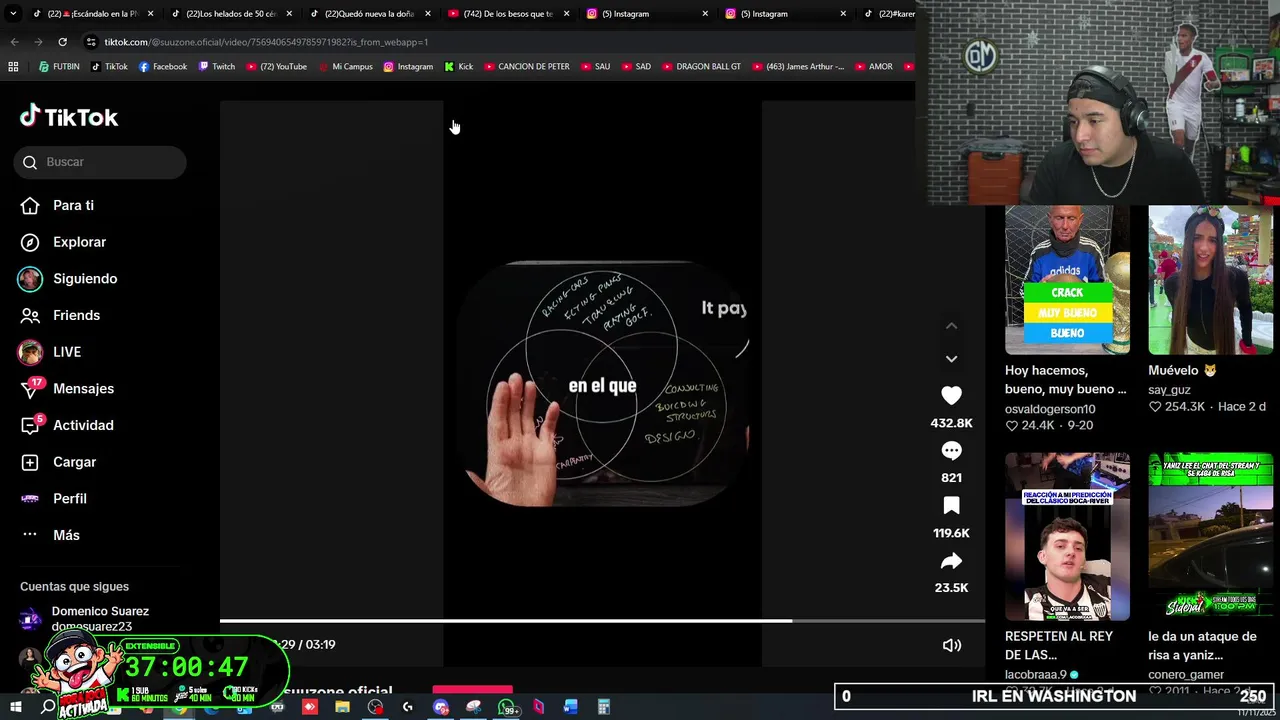Save video with the bookmark icon
This screenshot has height=720, width=1280.
[x=951, y=506]
